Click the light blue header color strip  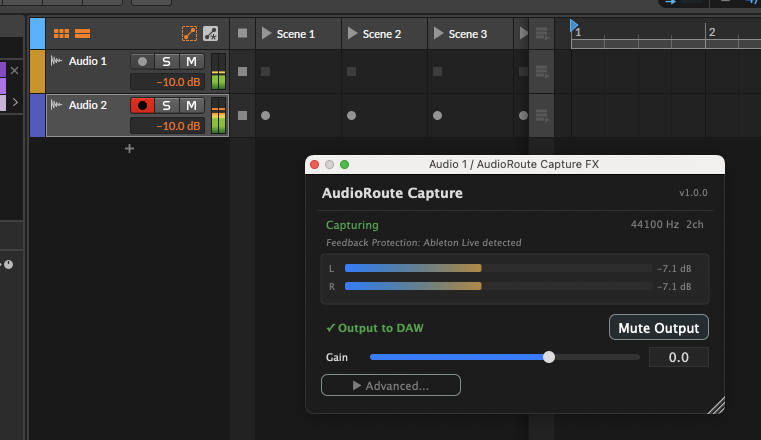37,33
